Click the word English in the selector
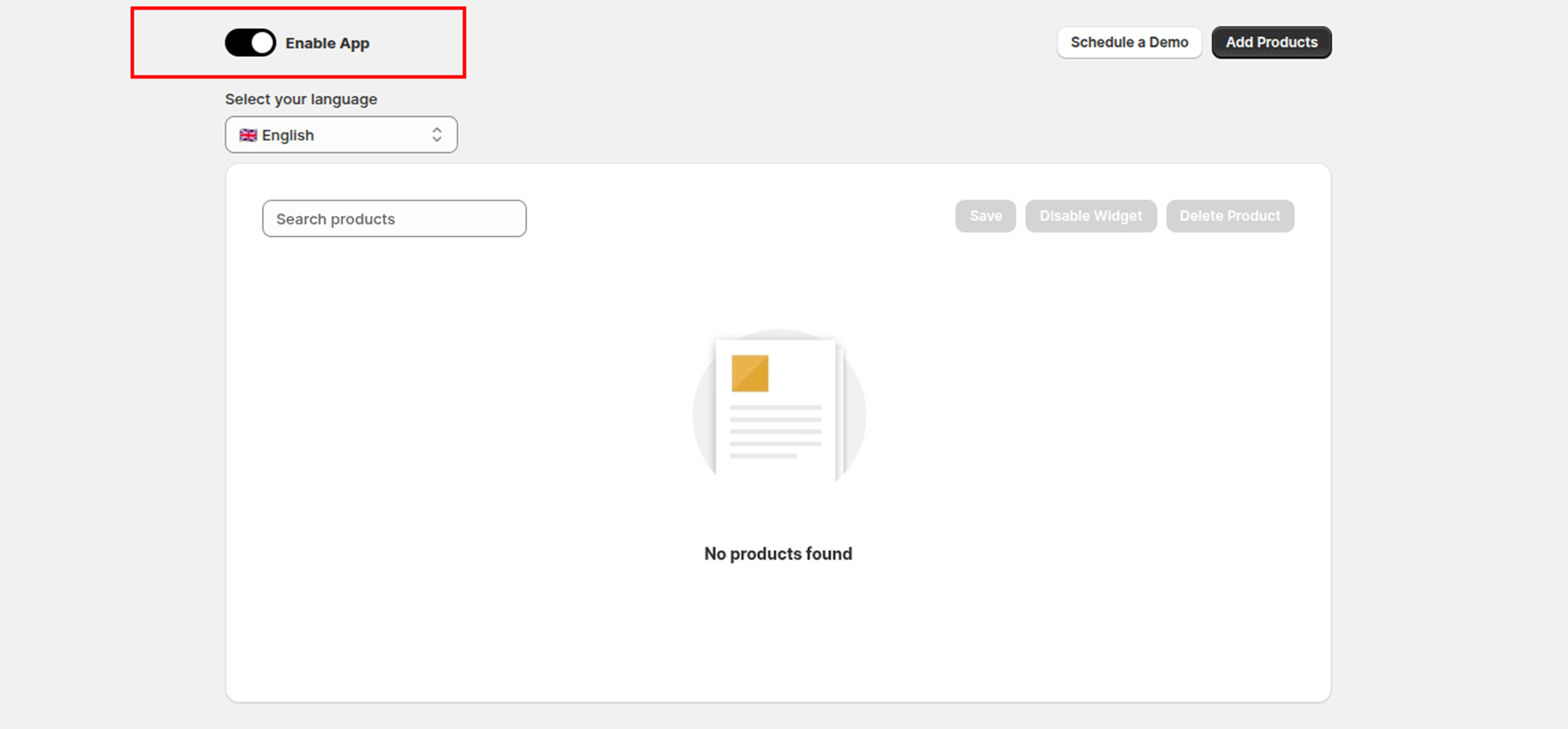The image size is (1568, 729). pyautogui.click(x=288, y=135)
